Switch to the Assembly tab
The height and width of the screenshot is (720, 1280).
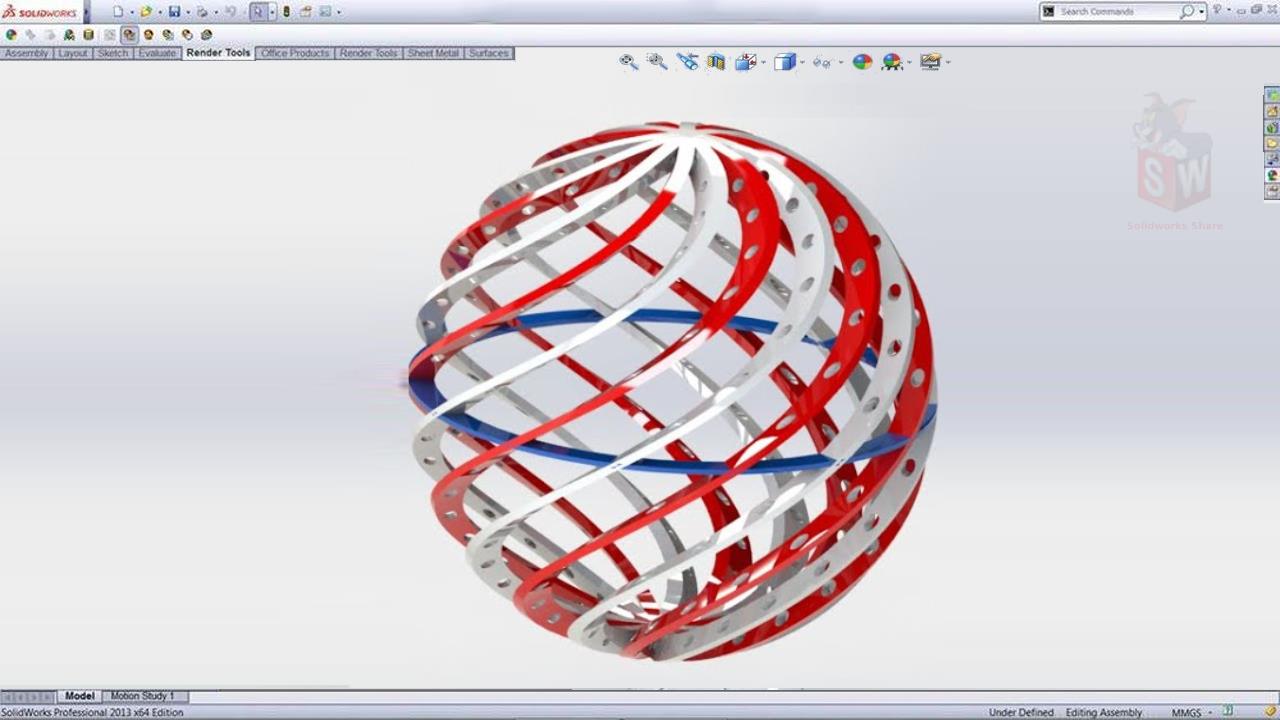pos(27,53)
